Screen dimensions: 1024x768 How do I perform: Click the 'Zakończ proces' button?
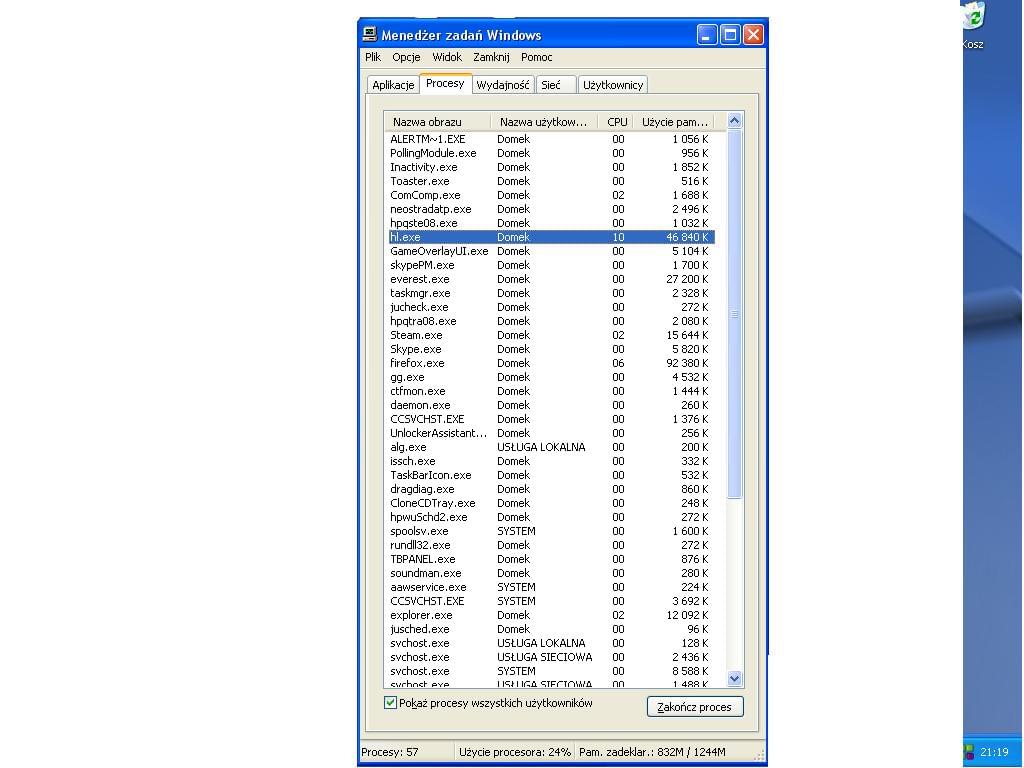[695, 707]
